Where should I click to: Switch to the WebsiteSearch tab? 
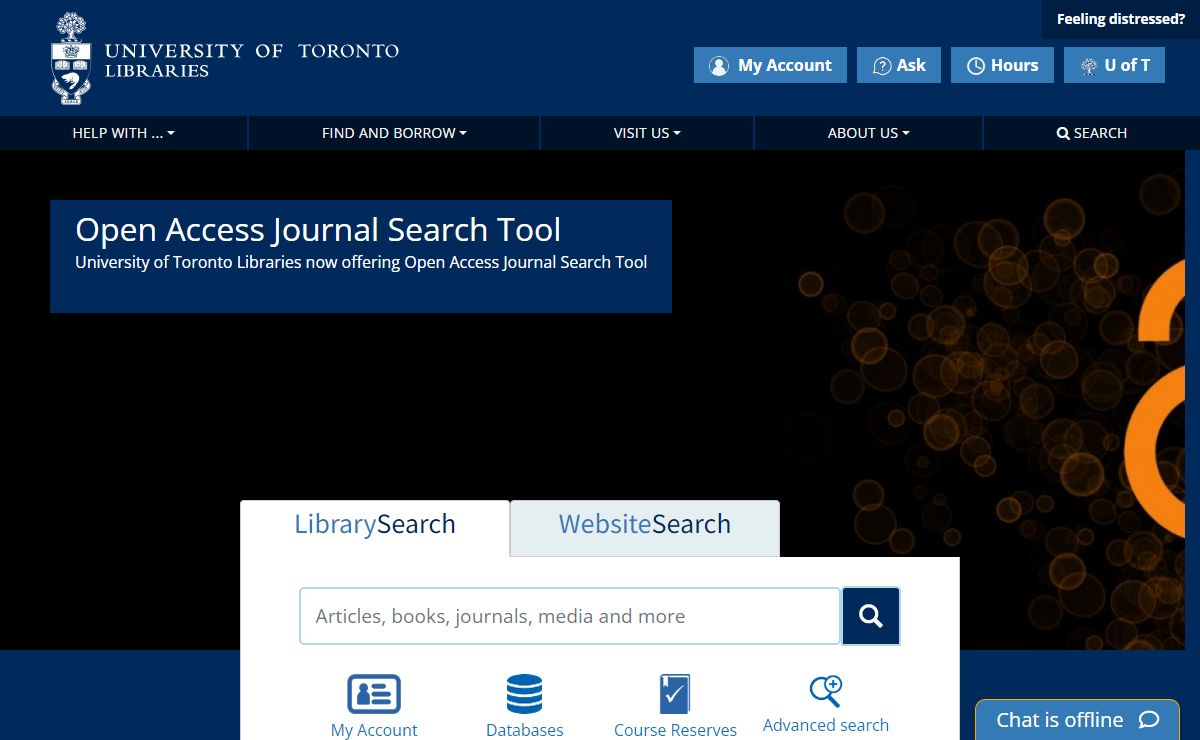click(x=645, y=527)
